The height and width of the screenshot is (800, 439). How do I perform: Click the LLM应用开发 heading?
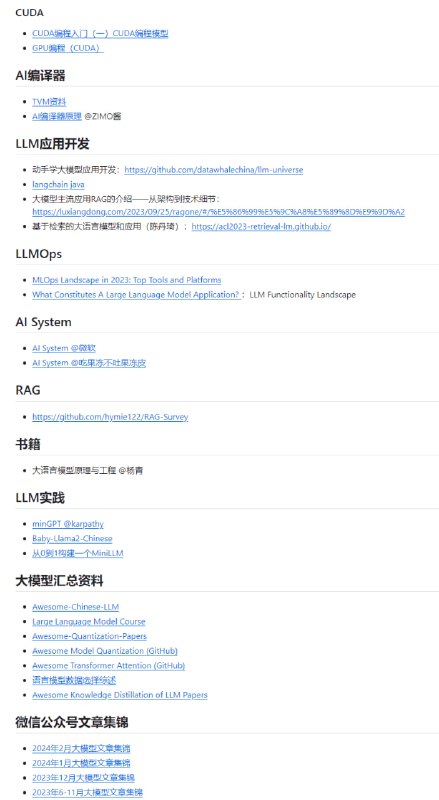[x=53, y=144]
